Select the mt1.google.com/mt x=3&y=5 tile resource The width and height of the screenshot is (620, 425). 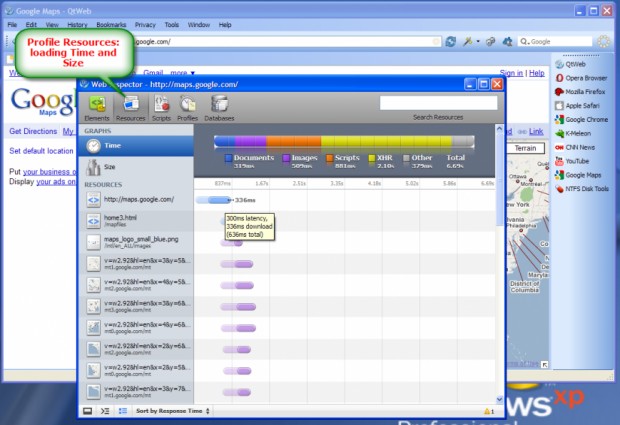coord(136,263)
